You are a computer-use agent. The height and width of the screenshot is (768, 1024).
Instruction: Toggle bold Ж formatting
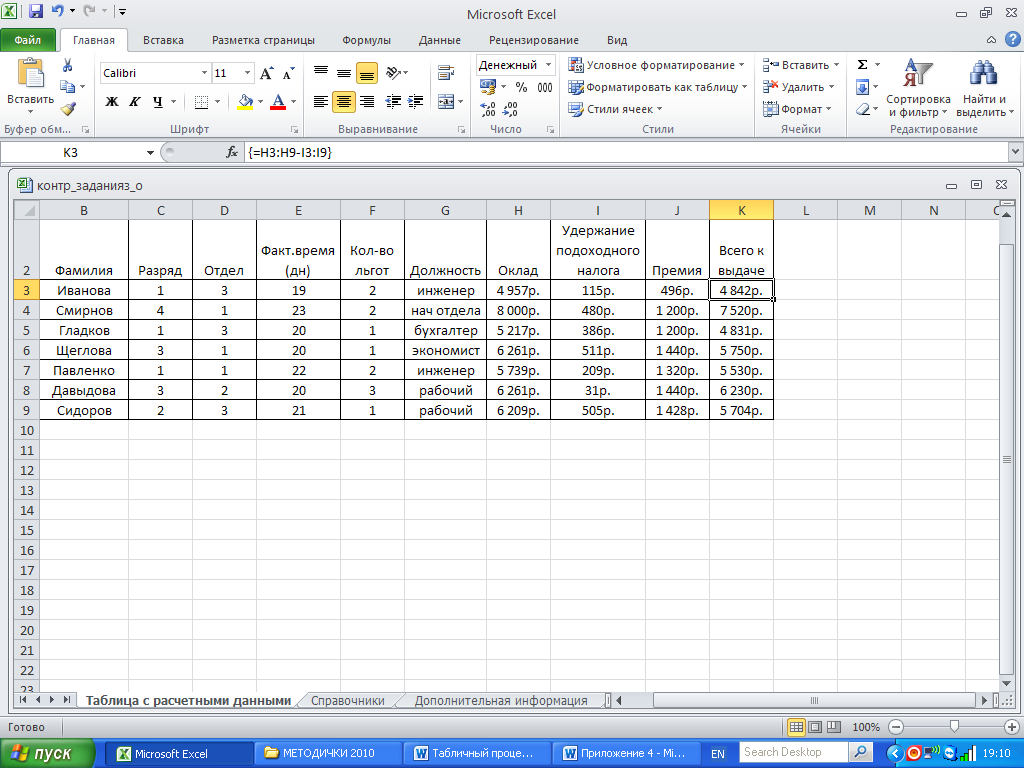tap(112, 102)
